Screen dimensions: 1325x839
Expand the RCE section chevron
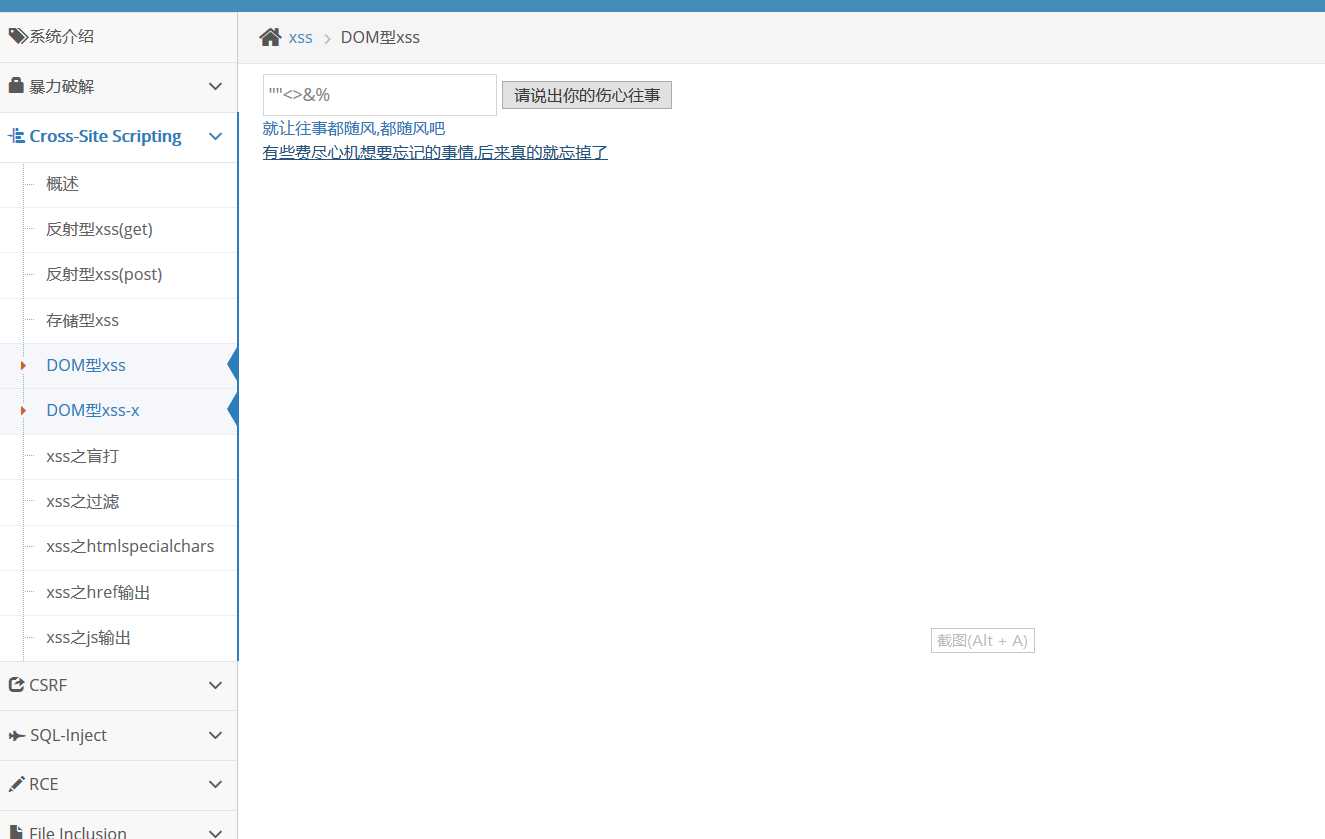pyautogui.click(x=215, y=785)
